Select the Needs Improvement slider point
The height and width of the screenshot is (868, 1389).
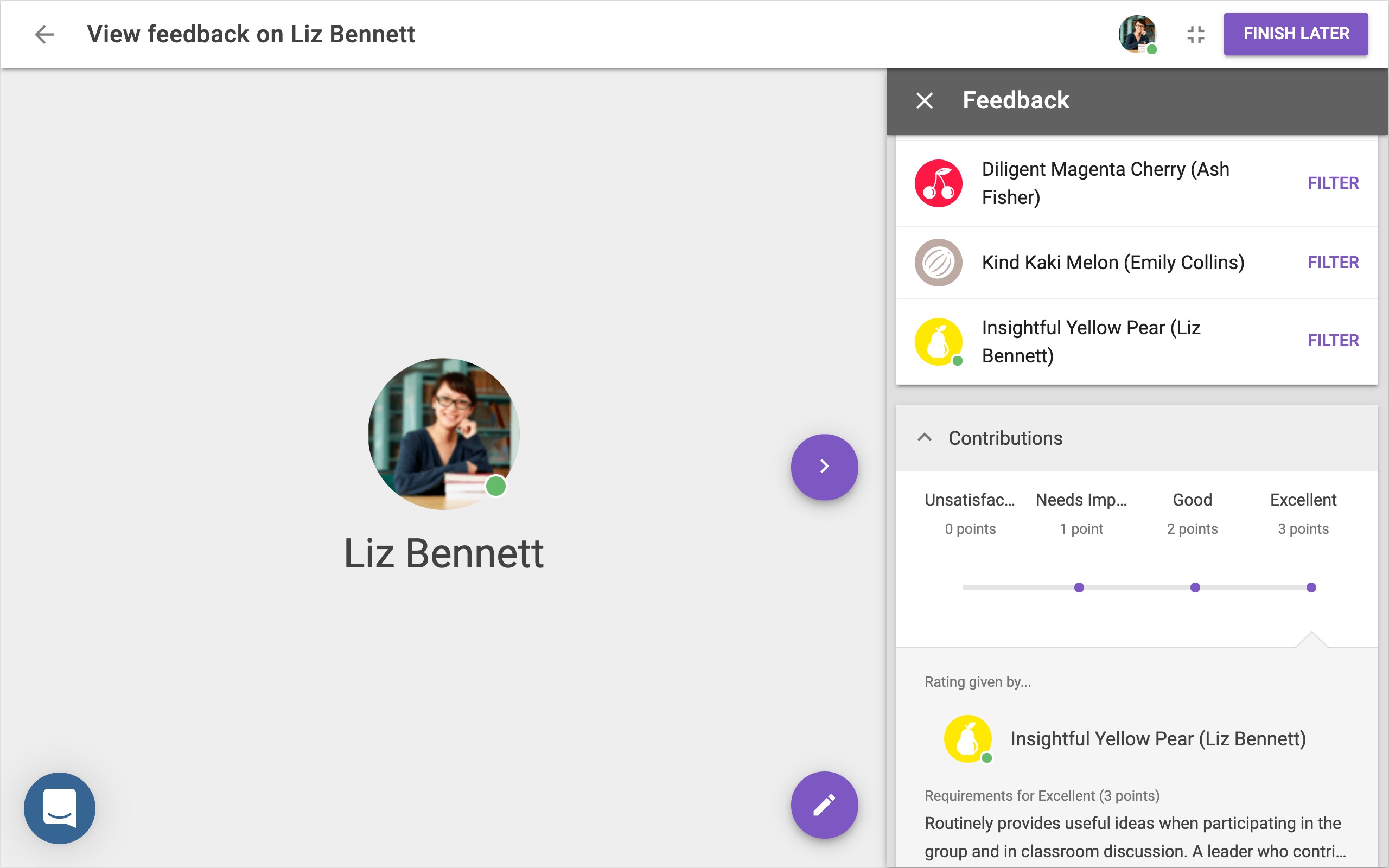[x=1079, y=588]
